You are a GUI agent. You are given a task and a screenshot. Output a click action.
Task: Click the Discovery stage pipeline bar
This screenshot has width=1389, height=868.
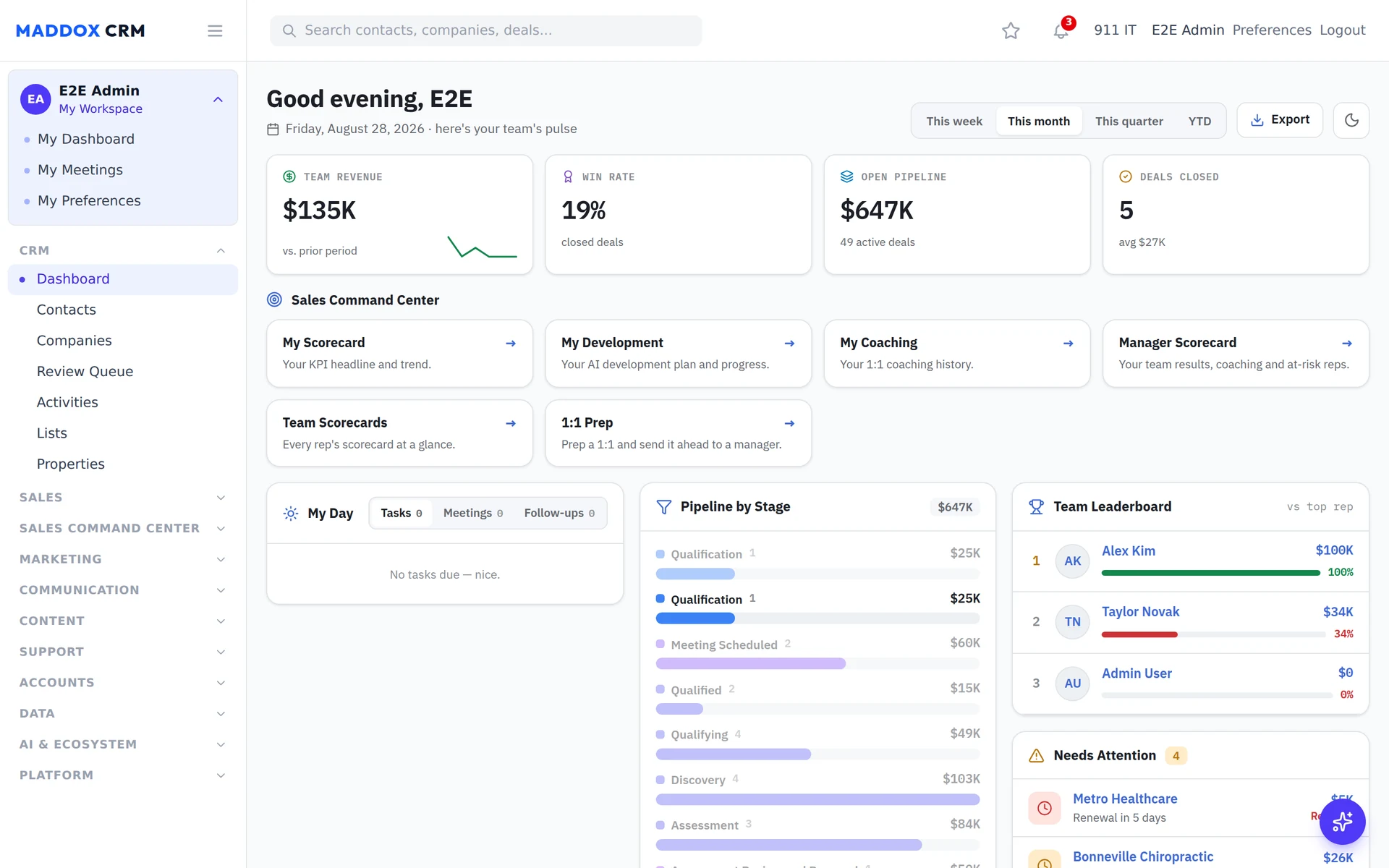click(x=817, y=799)
